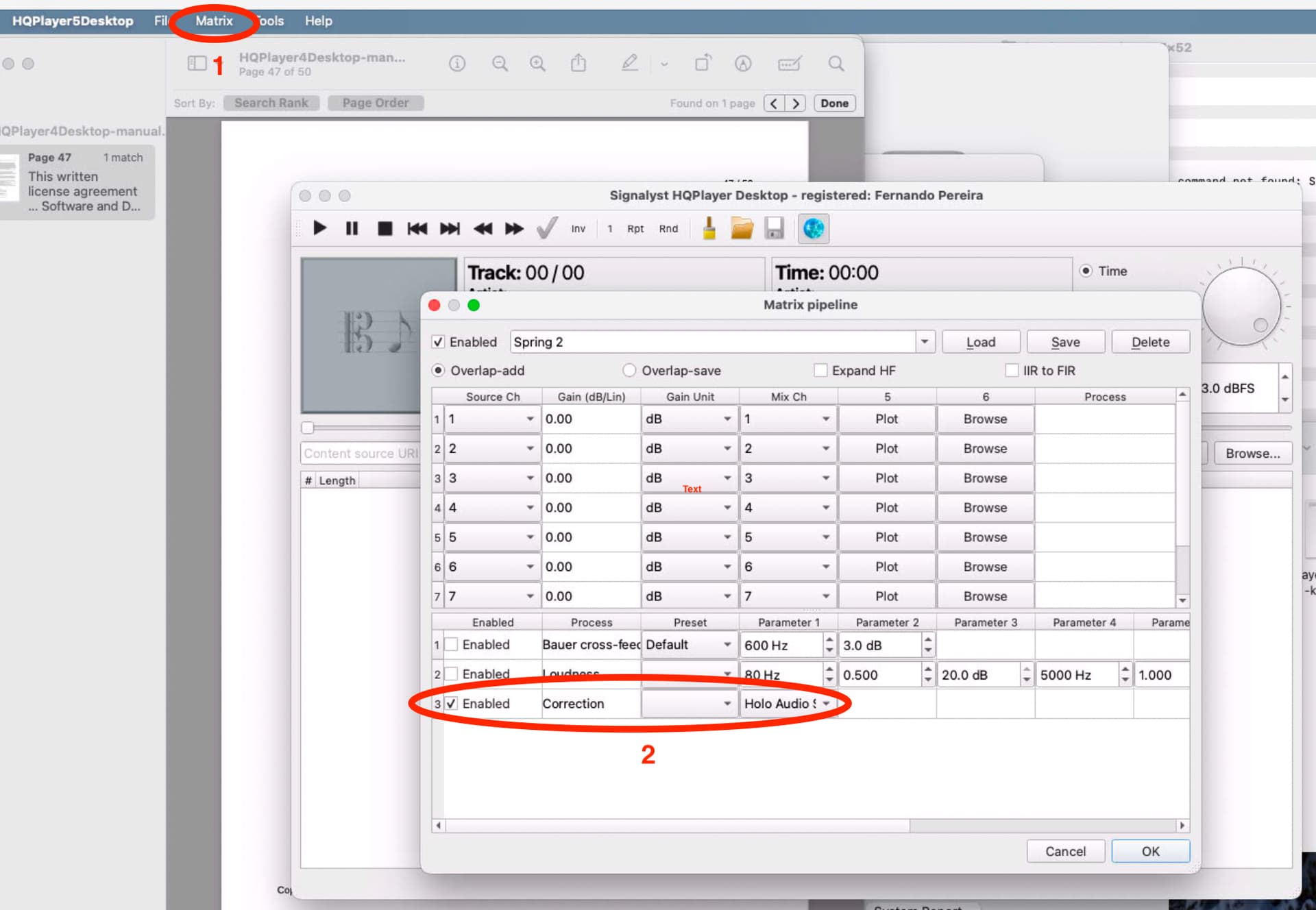This screenshot has width=1316, height=910.
Task: Click the track position slider handle
Action: (x=308, y=428)
